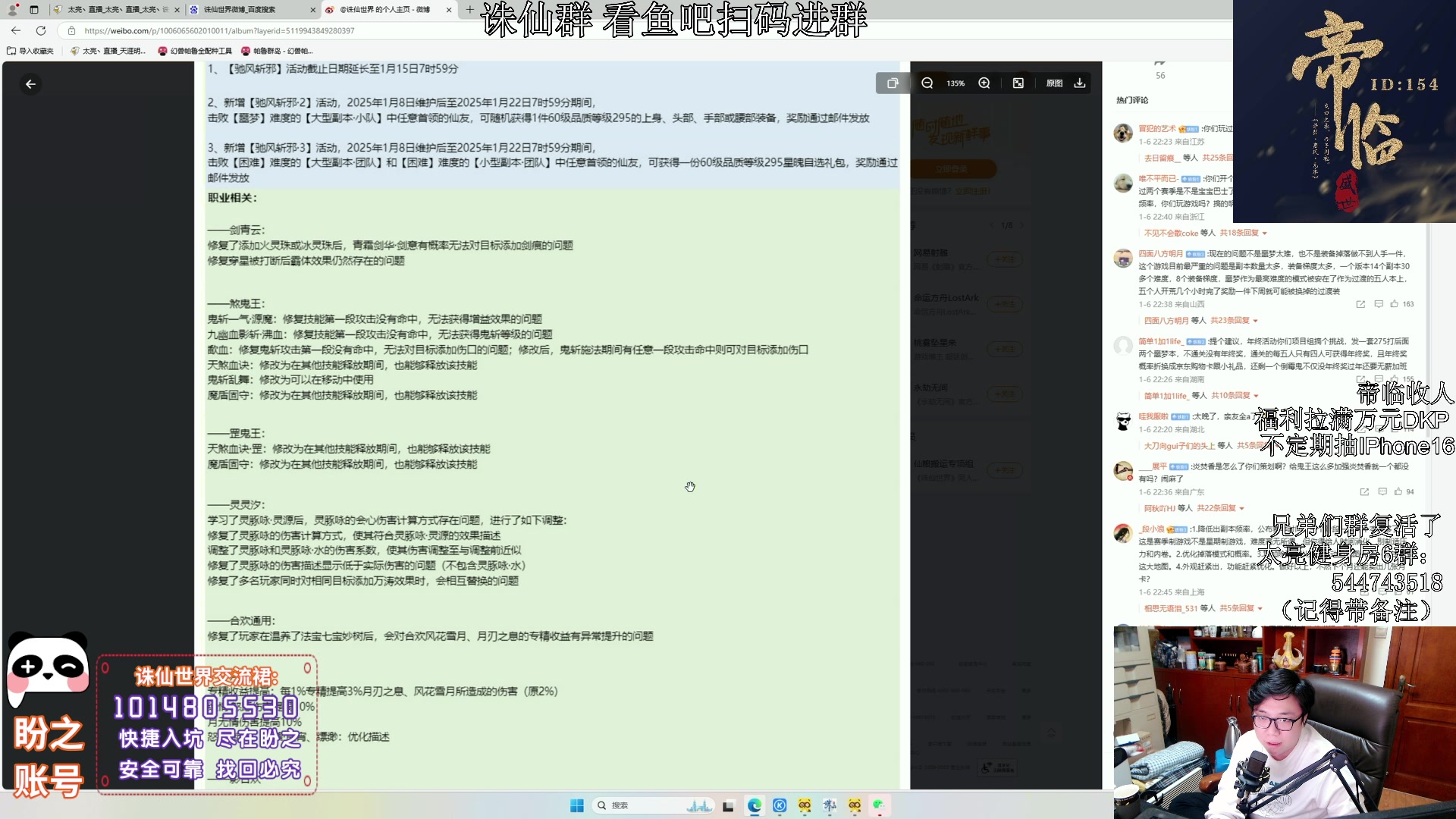
Task: Click the weibo.com address bar URL
Action: click(219, 30)
